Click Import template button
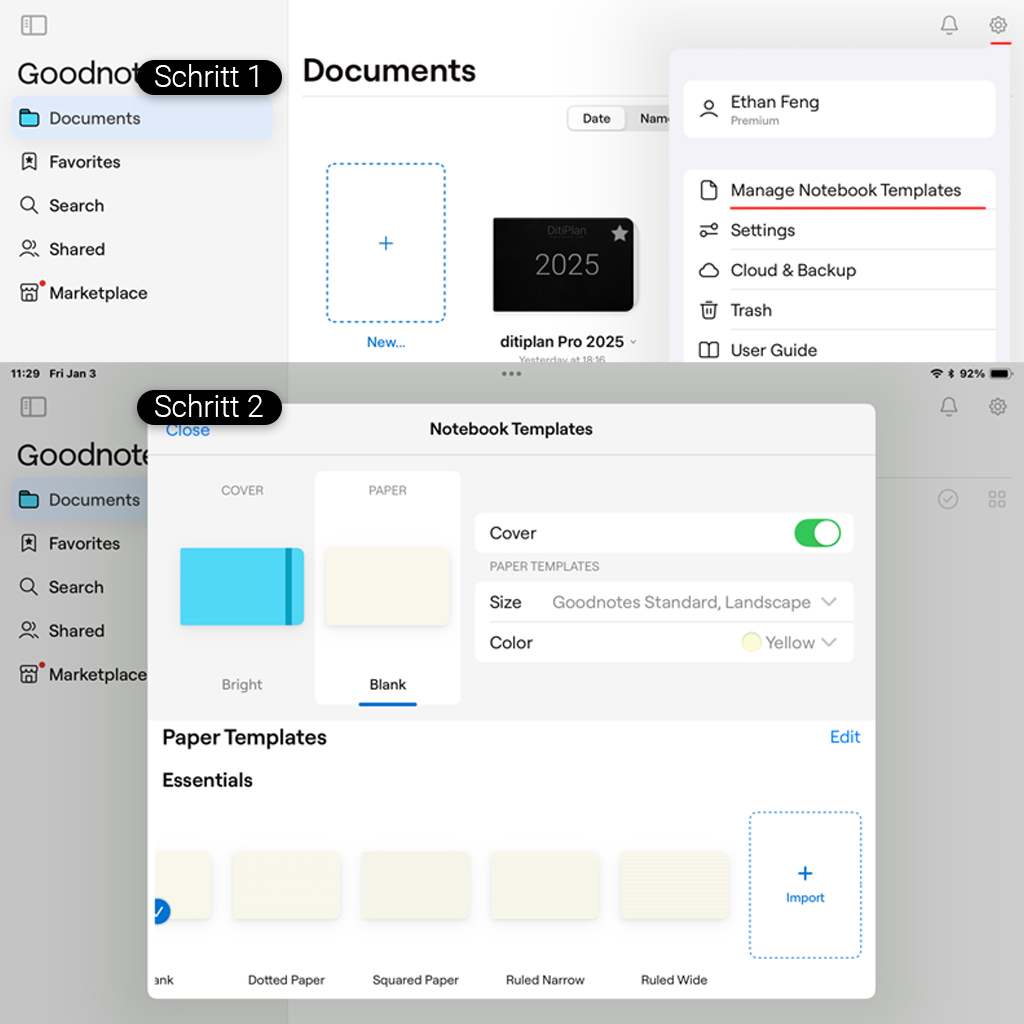The width and height of the screenshot is (1024, 1024). click(x=805, y=886)
